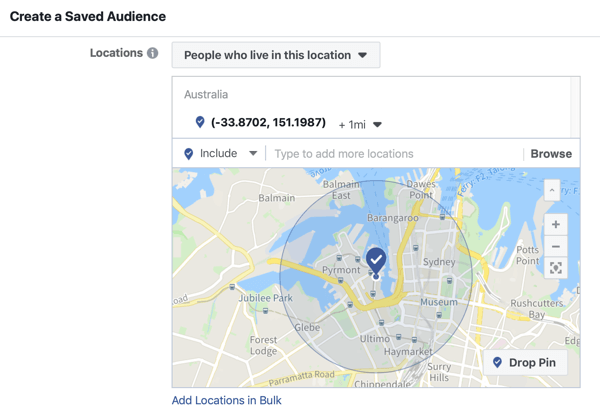Open the Add Locations in Bulk link
Screen dimensions: 600x417
point(227,400)
